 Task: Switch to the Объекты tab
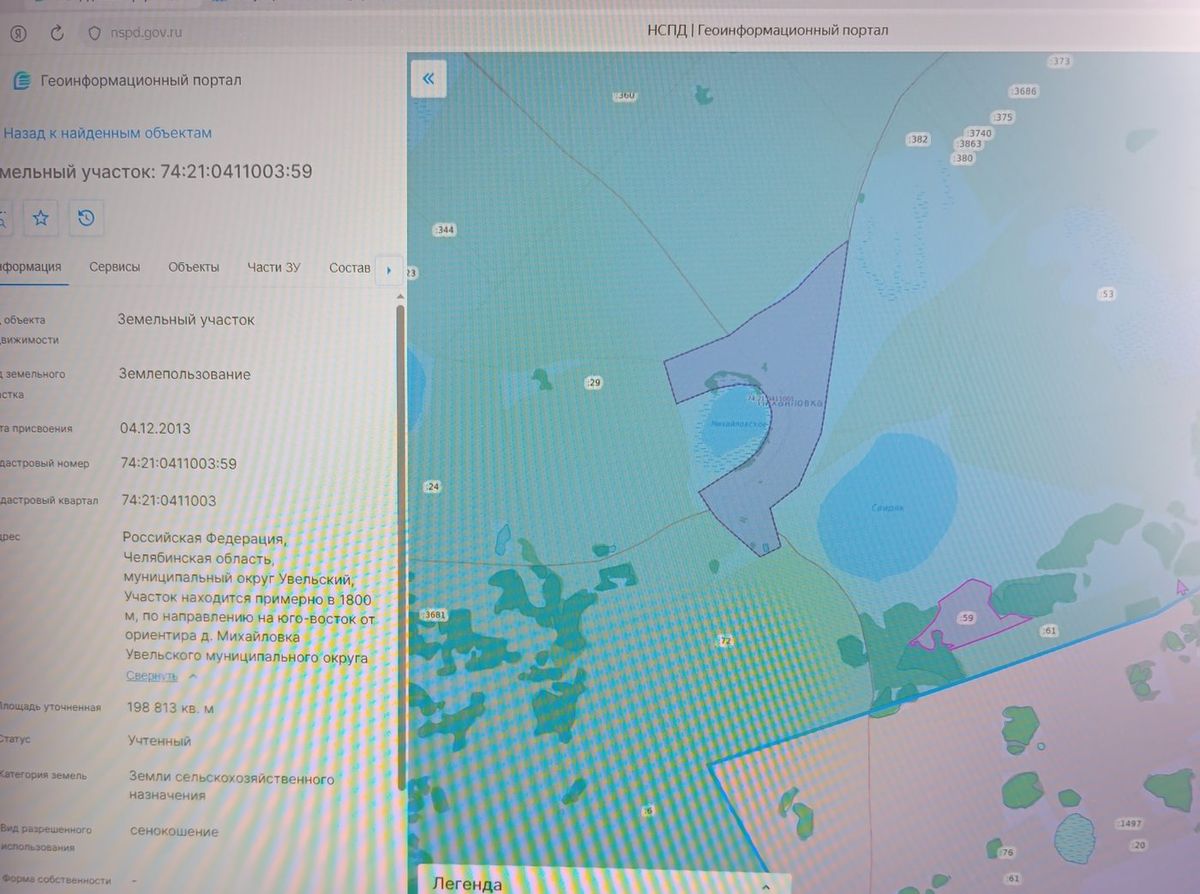pyautogui.click(x=194, y=267)
